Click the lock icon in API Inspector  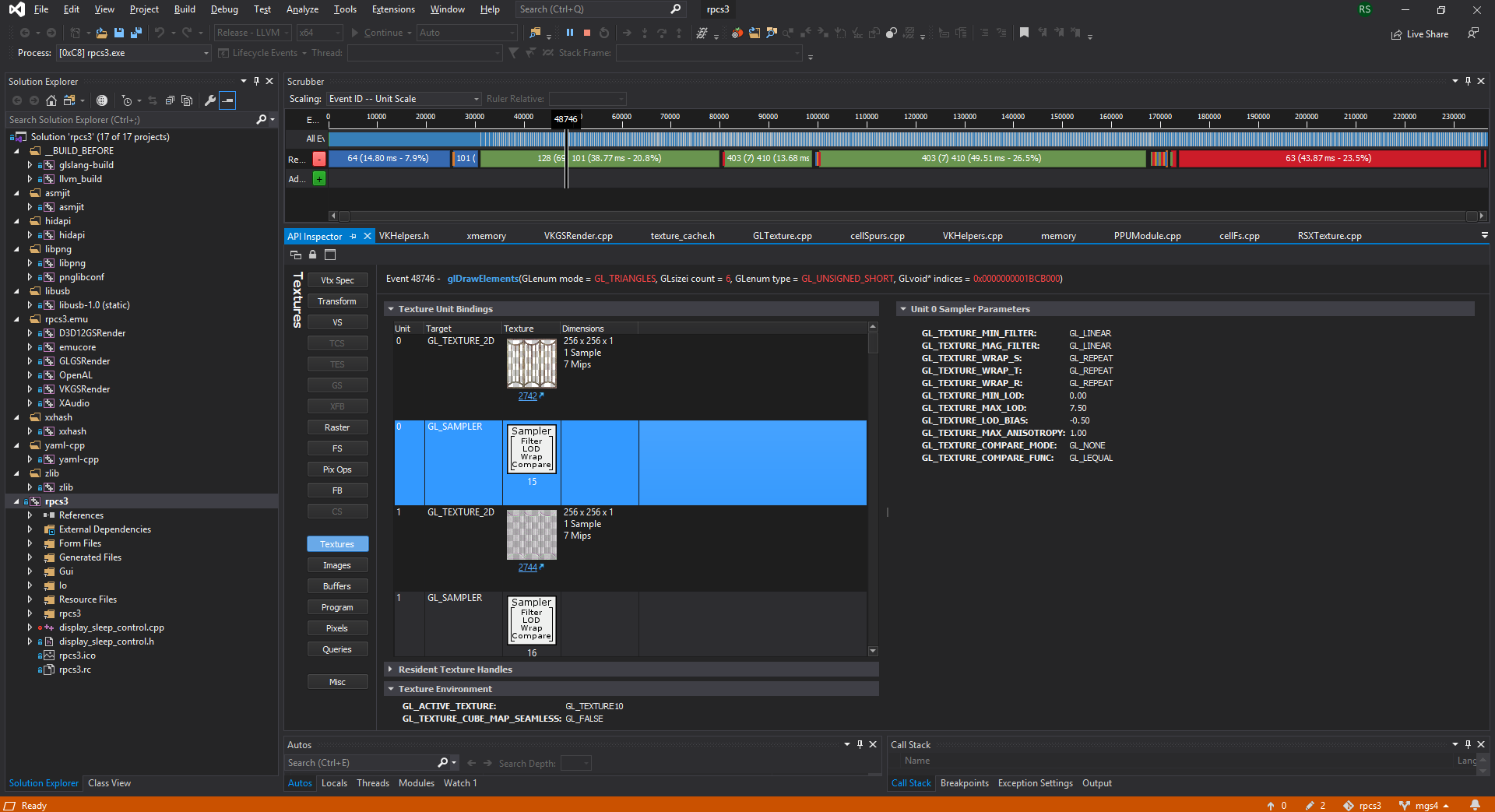(x=313, y=255)
